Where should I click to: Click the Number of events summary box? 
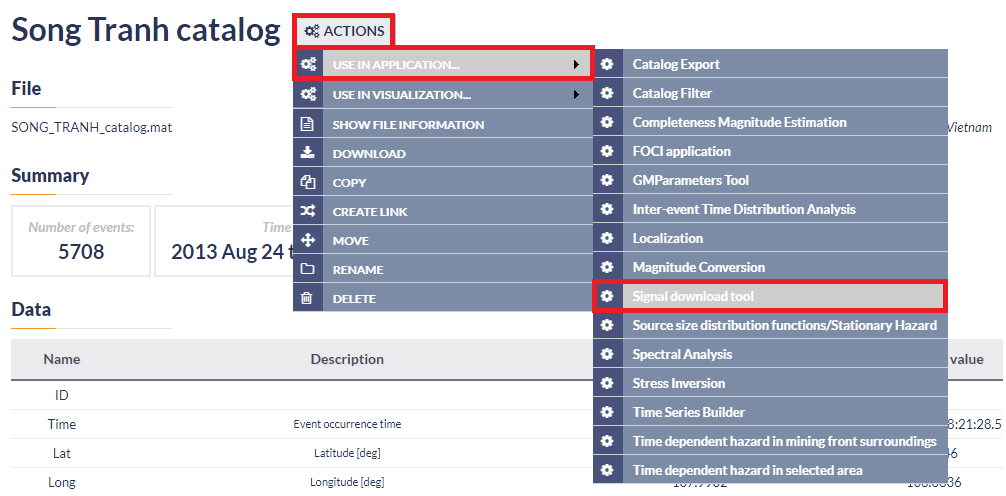coord(81,241)
